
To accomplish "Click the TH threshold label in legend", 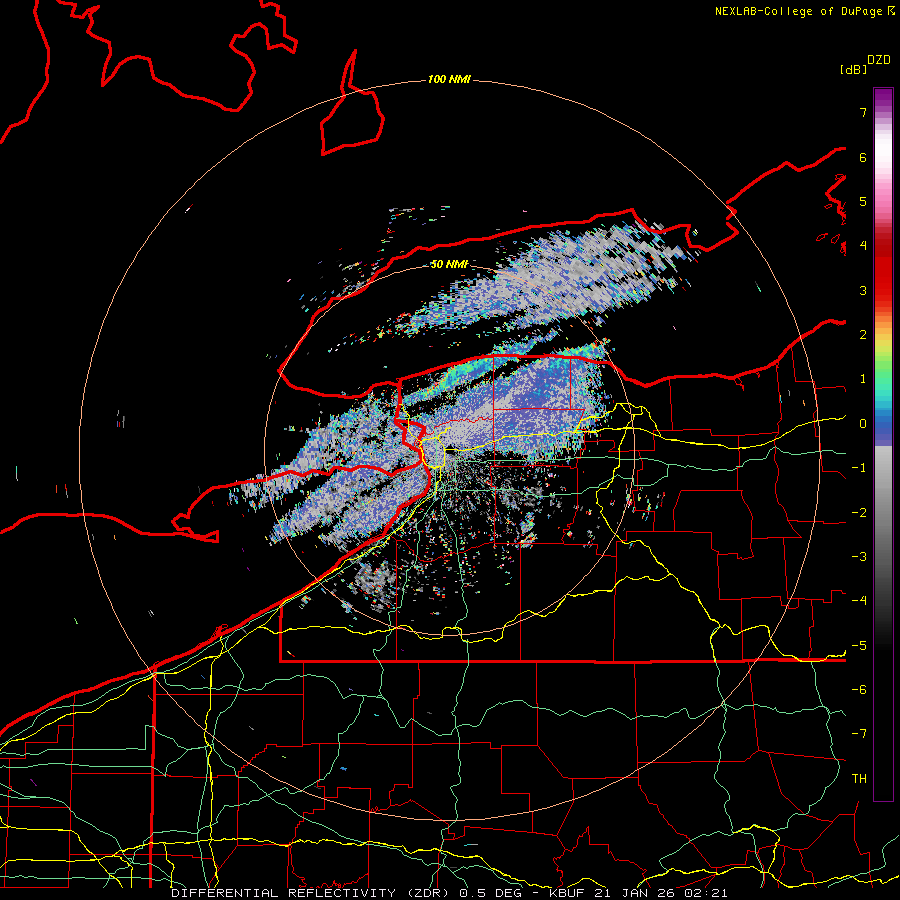I will (x=859, y=779).
